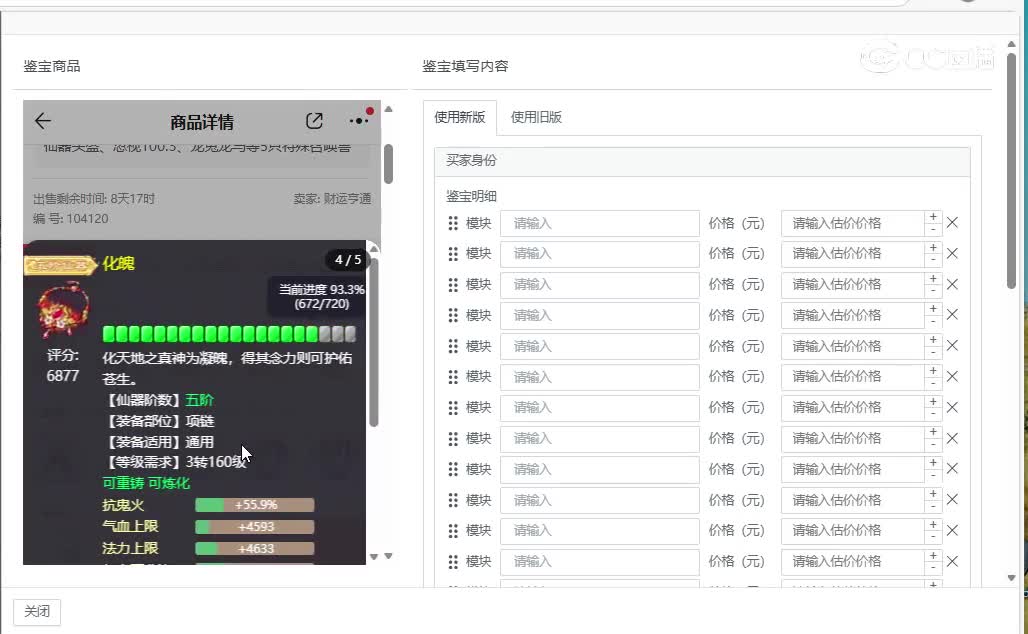
Task: Click the product panel scroll up arrow
Action: click(x=388, y=109)
